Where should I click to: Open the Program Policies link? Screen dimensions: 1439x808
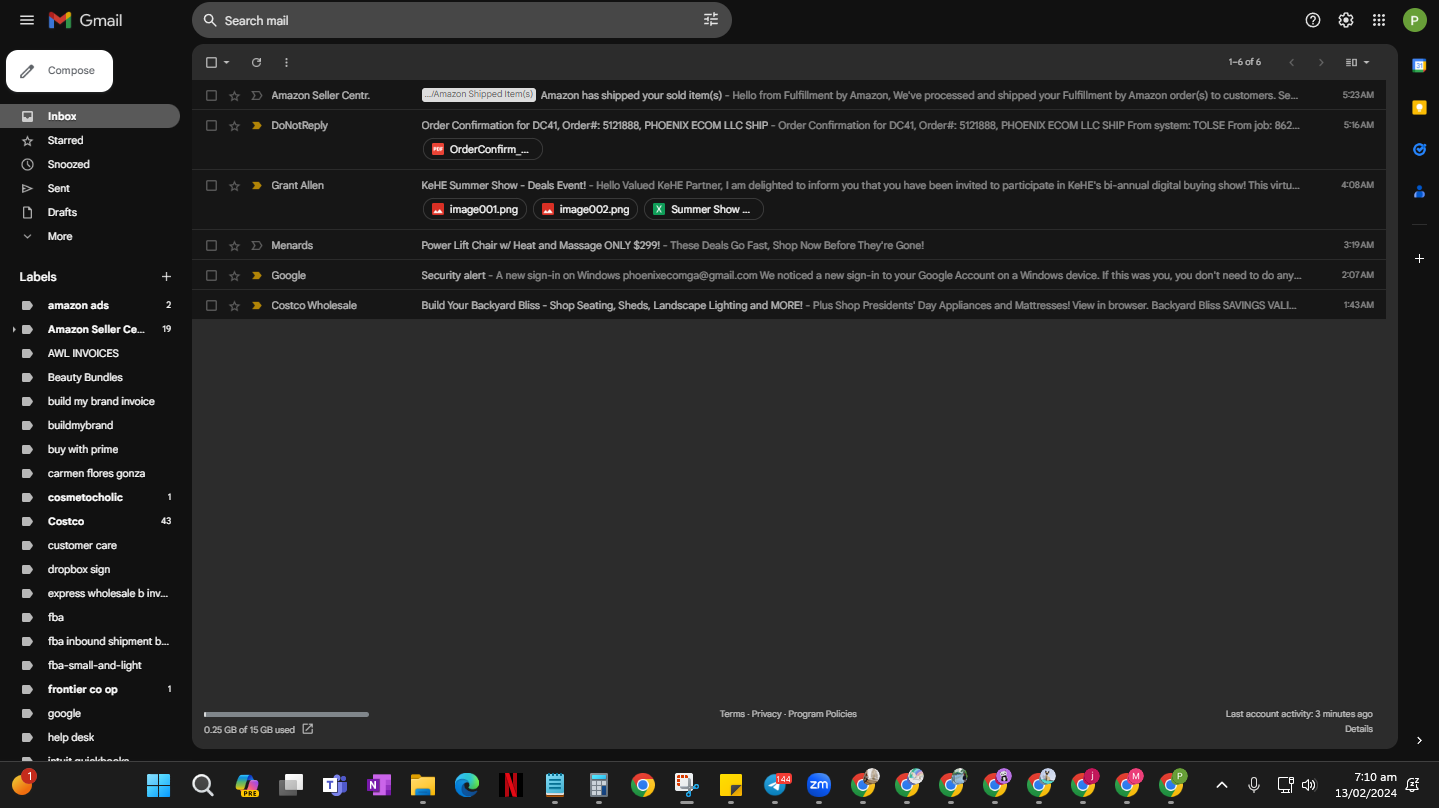click(x=822, y=714)
